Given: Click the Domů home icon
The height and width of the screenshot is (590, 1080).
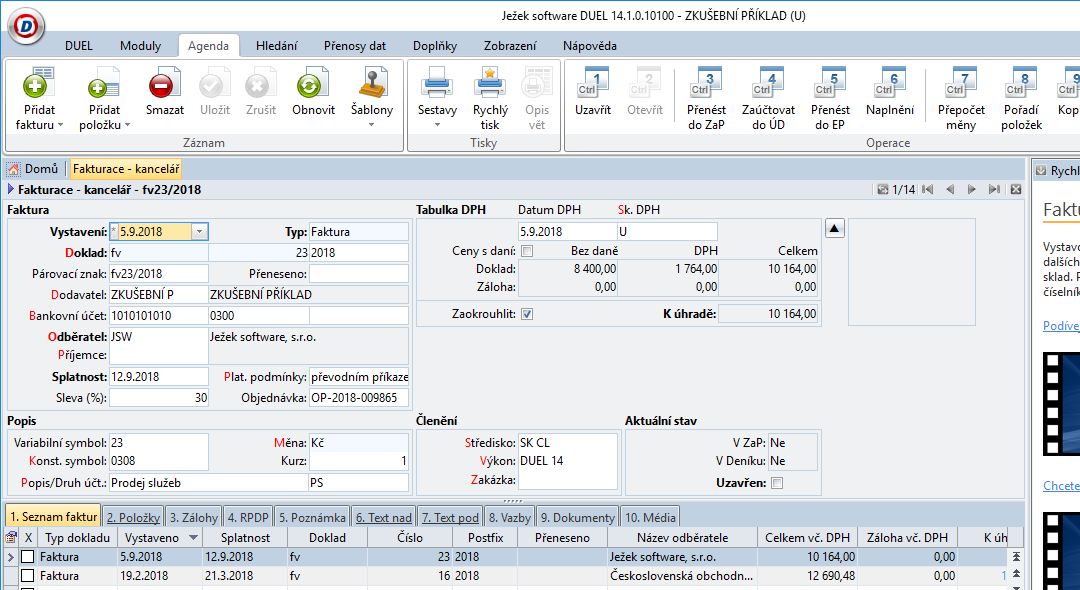Looking at the screenshot, I should point(13,169).
